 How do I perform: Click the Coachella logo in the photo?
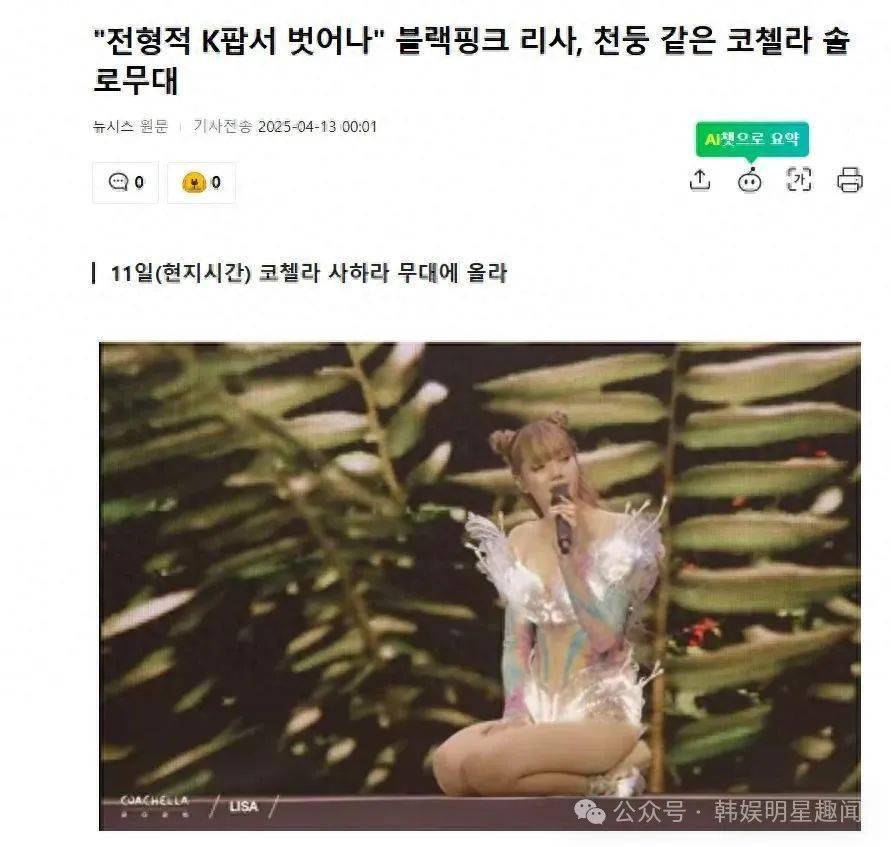pyautogui.click(x=155, y=806)
